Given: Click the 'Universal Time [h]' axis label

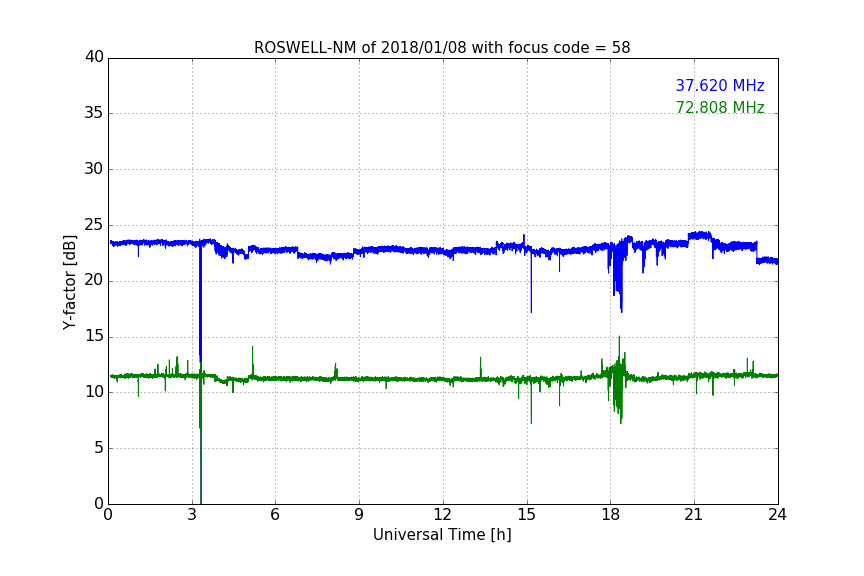Looking at the screenshot, I should pyautogui.click(x=442, y=535).
